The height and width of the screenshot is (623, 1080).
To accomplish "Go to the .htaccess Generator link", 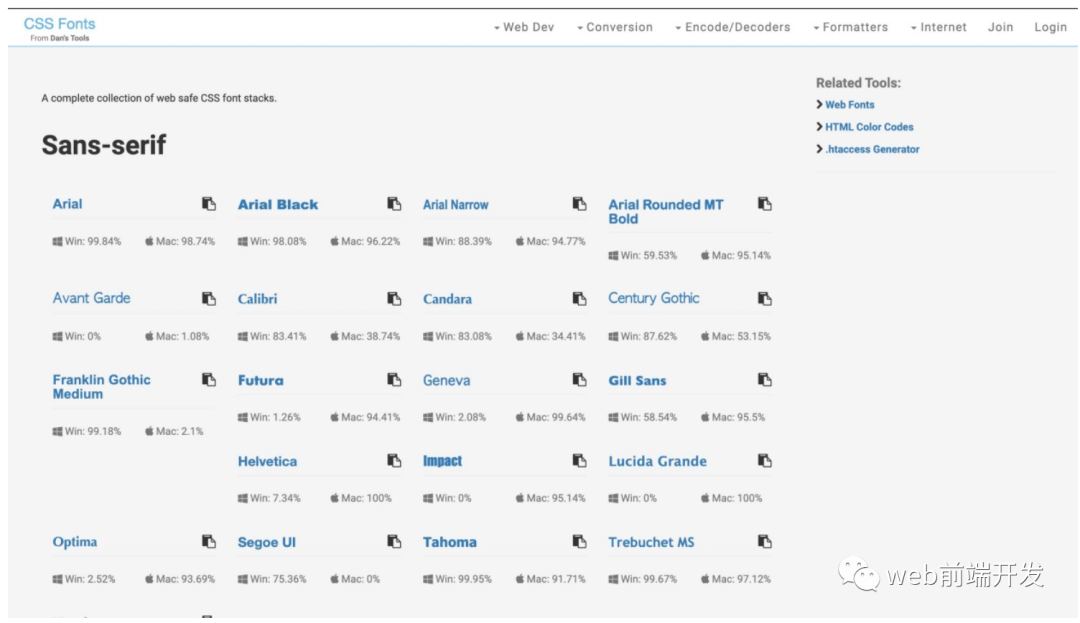I will coord(871,149).
